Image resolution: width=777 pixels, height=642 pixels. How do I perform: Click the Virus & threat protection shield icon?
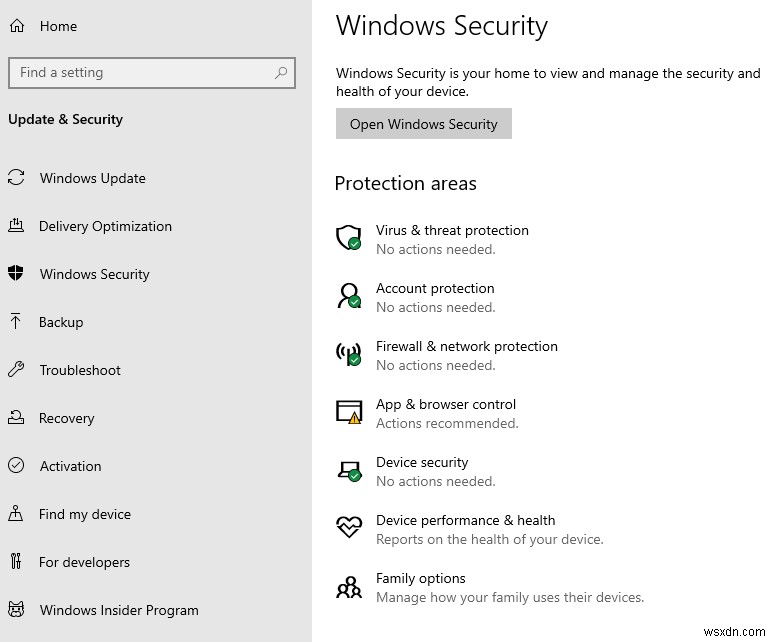348,238
